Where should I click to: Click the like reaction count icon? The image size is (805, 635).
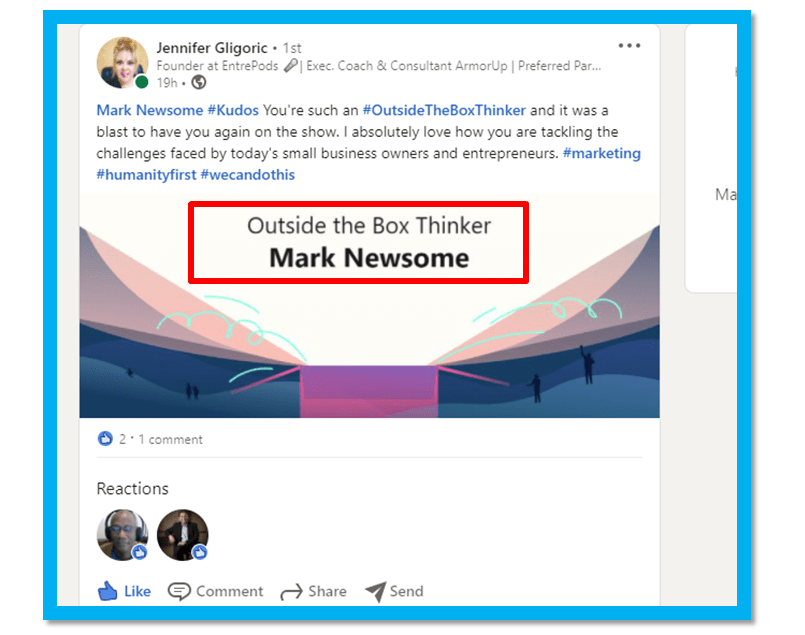click(x=105, y=439)
